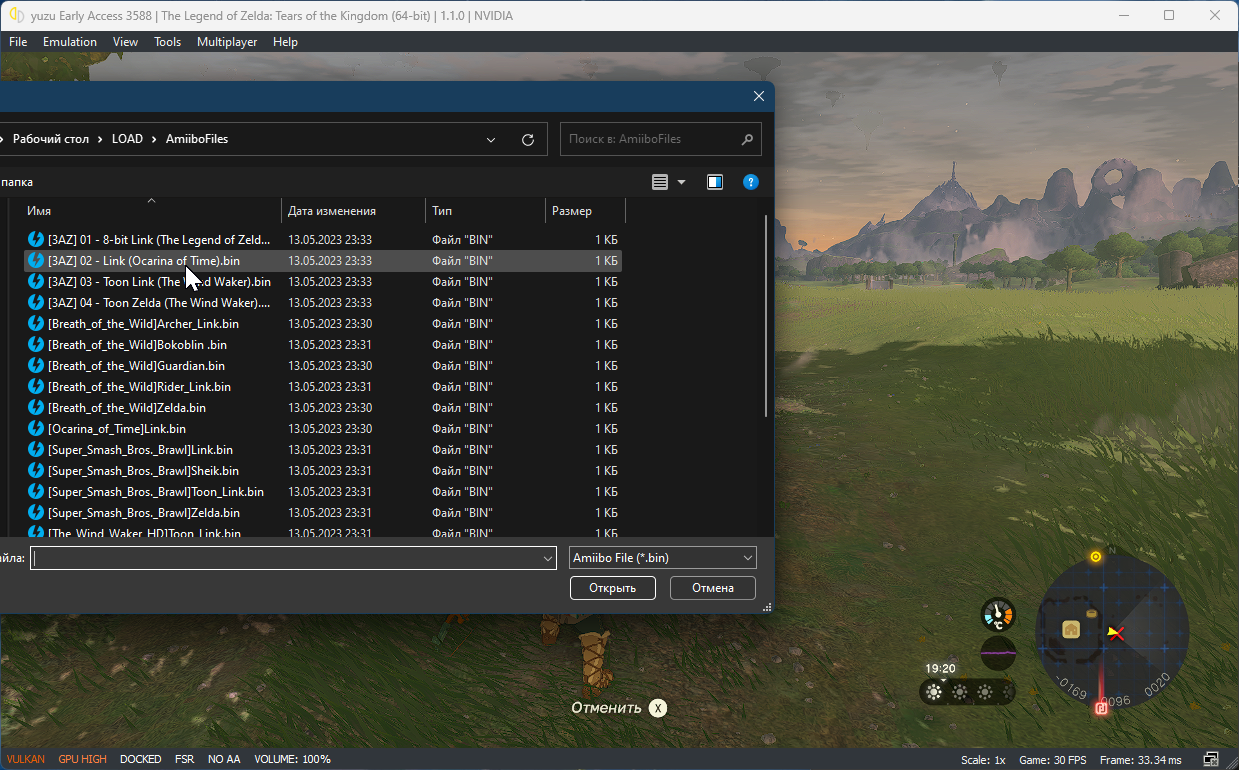
Task: Click the multiplayer status icon in status bar
Action: [x=1211, y=759]
